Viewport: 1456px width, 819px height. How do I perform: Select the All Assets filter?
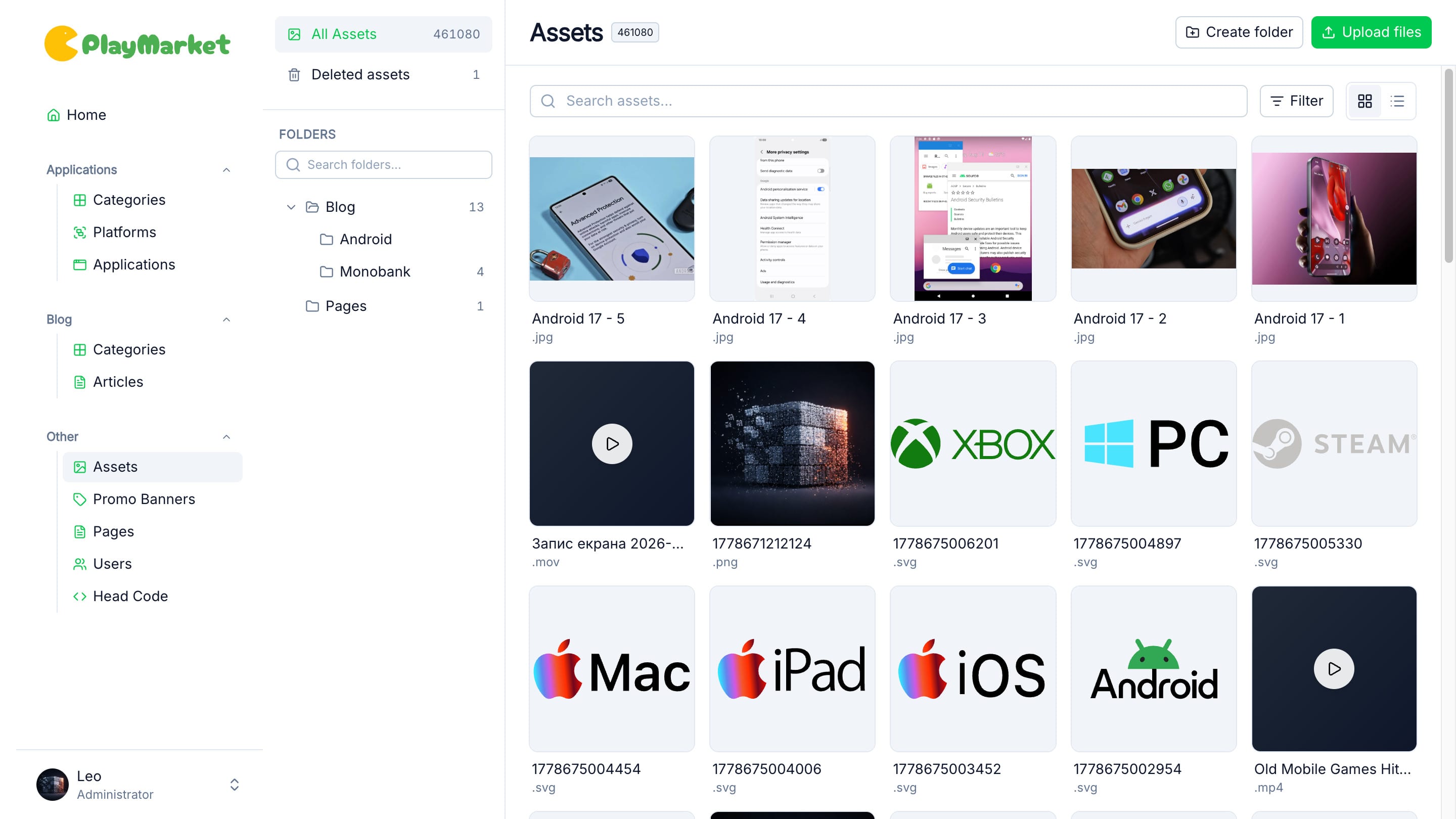pyautogui.click(x=383, y=34)
